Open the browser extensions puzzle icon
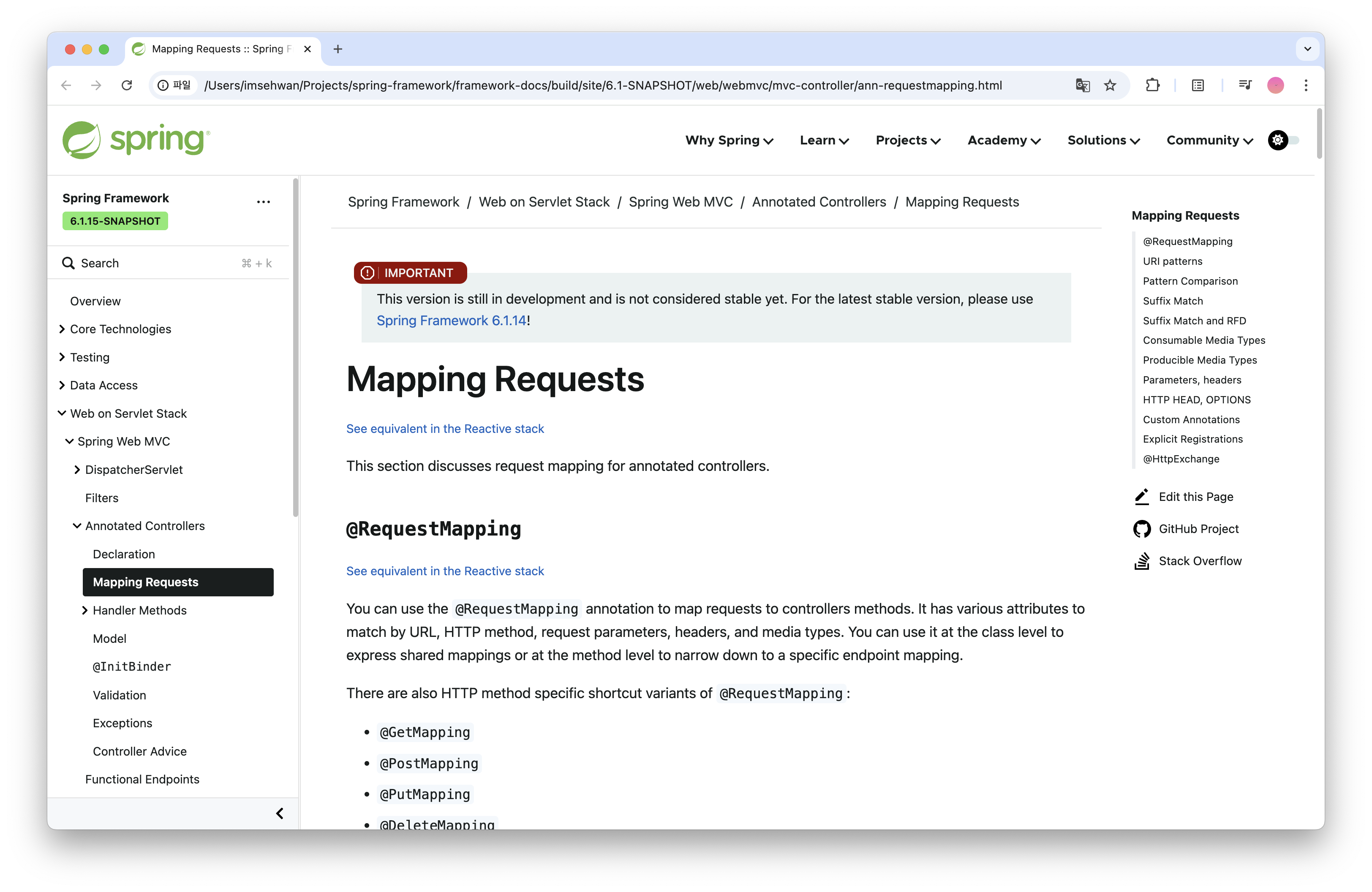The width and height of the screenshot is (1372, 892). pos(1152,85)
